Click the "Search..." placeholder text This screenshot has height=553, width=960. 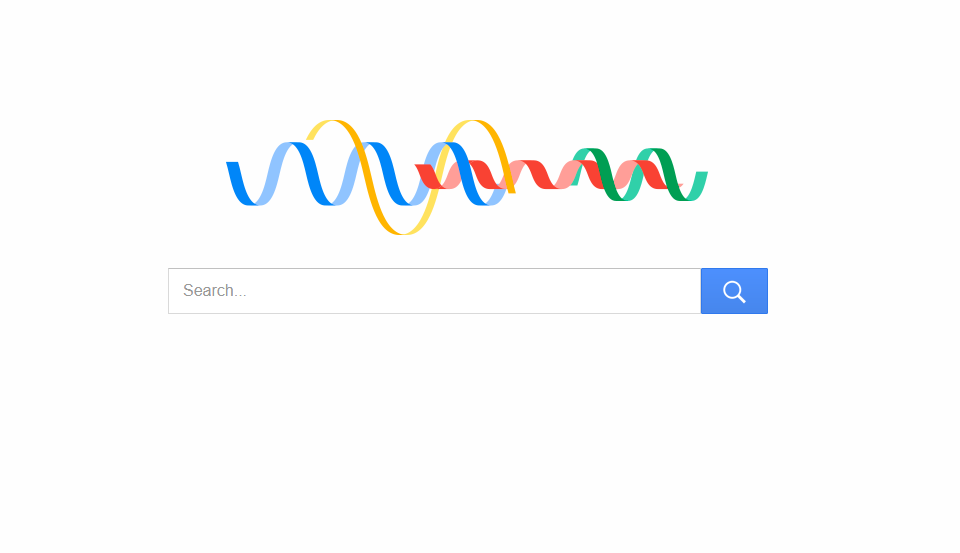pyautogui.click(x=214, y=291)
